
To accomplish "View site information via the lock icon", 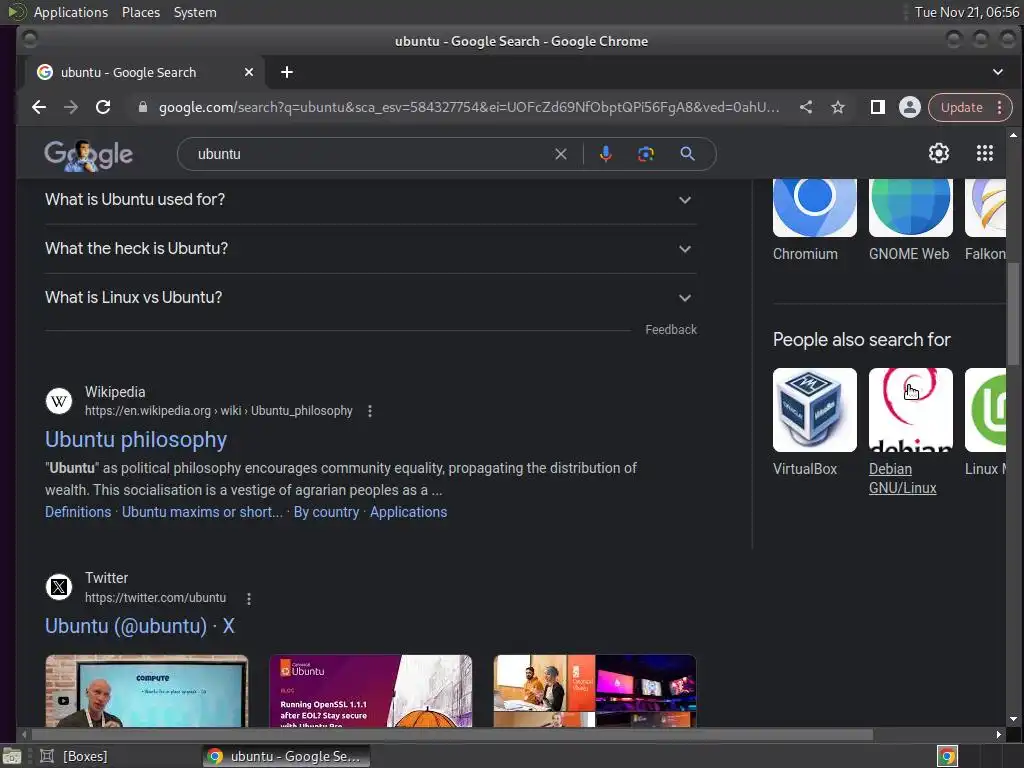I will 143,107.
